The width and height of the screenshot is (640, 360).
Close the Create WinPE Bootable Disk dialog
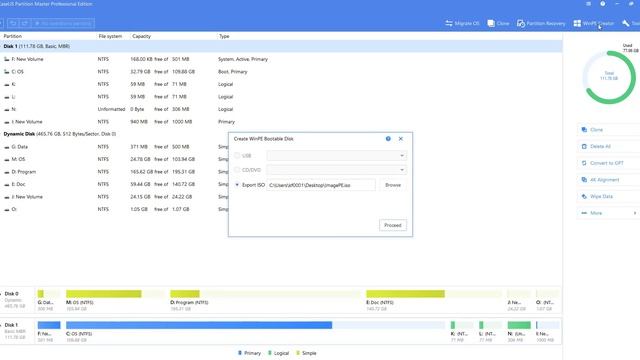coord(401,139)
